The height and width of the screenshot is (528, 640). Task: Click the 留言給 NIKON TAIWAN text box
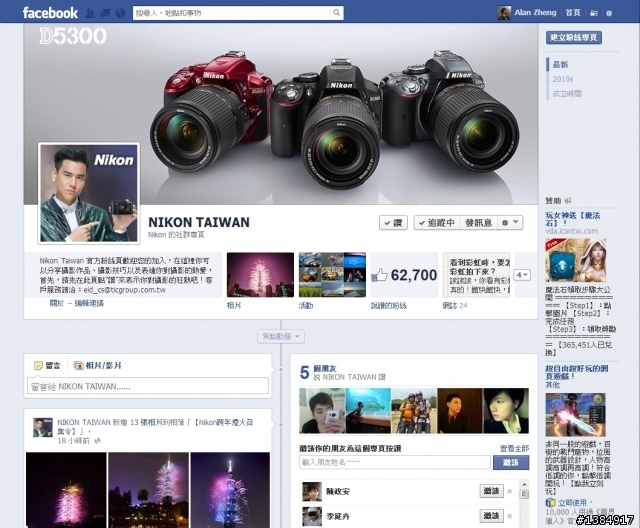tap(148, 386)
